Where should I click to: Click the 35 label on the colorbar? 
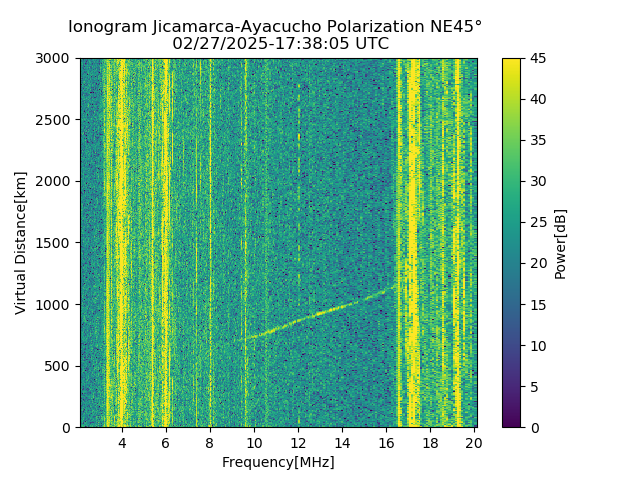pyautogui.click(x=538, y=140)
